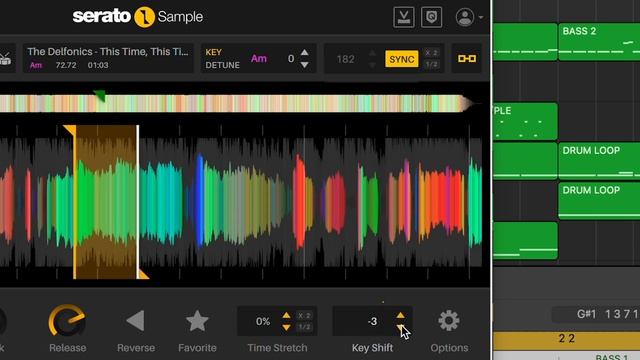640x360 pixels.
Task: Toggle the Reverse arrow button
Action: tap(136, 320)
